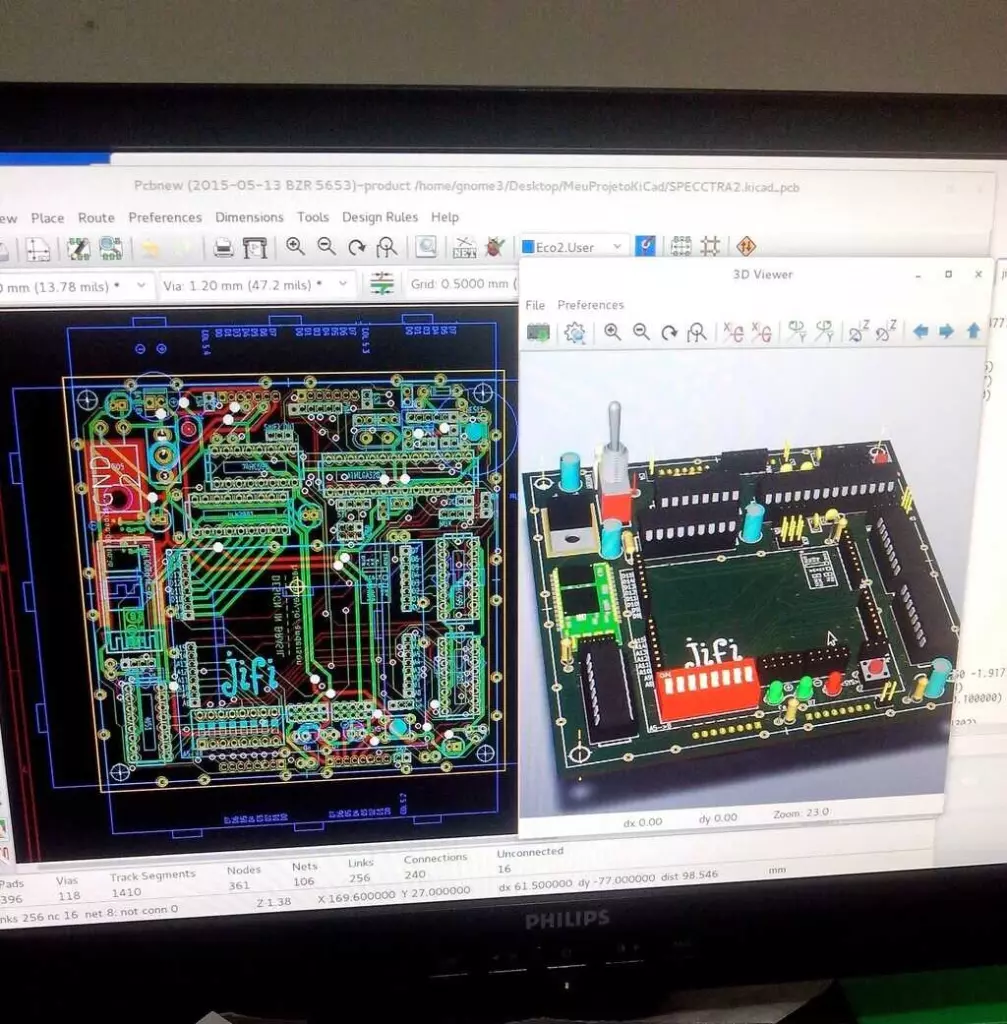Toggle track and autorouting mode

(x=711, y=246)
